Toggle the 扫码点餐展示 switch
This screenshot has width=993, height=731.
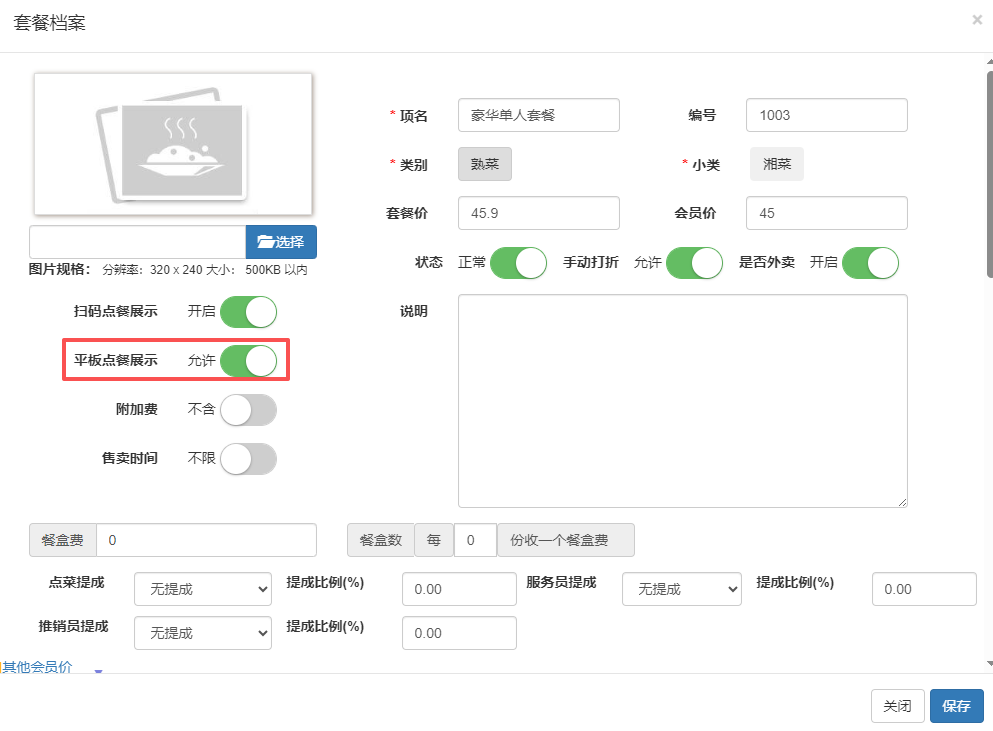[248, 312]
